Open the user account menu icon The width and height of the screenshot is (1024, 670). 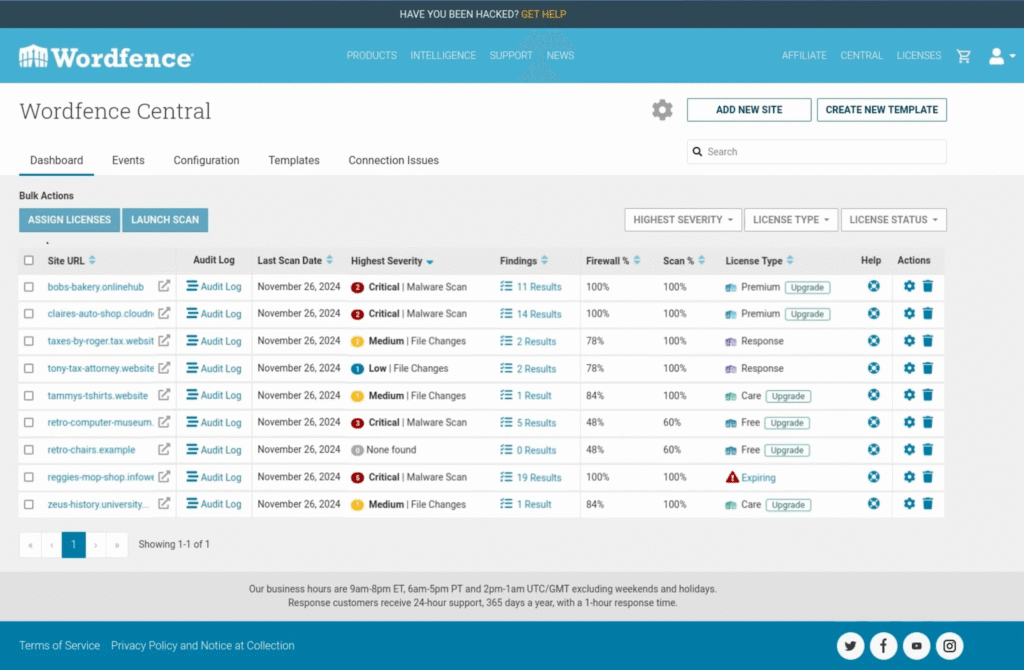pos(1001,56)
